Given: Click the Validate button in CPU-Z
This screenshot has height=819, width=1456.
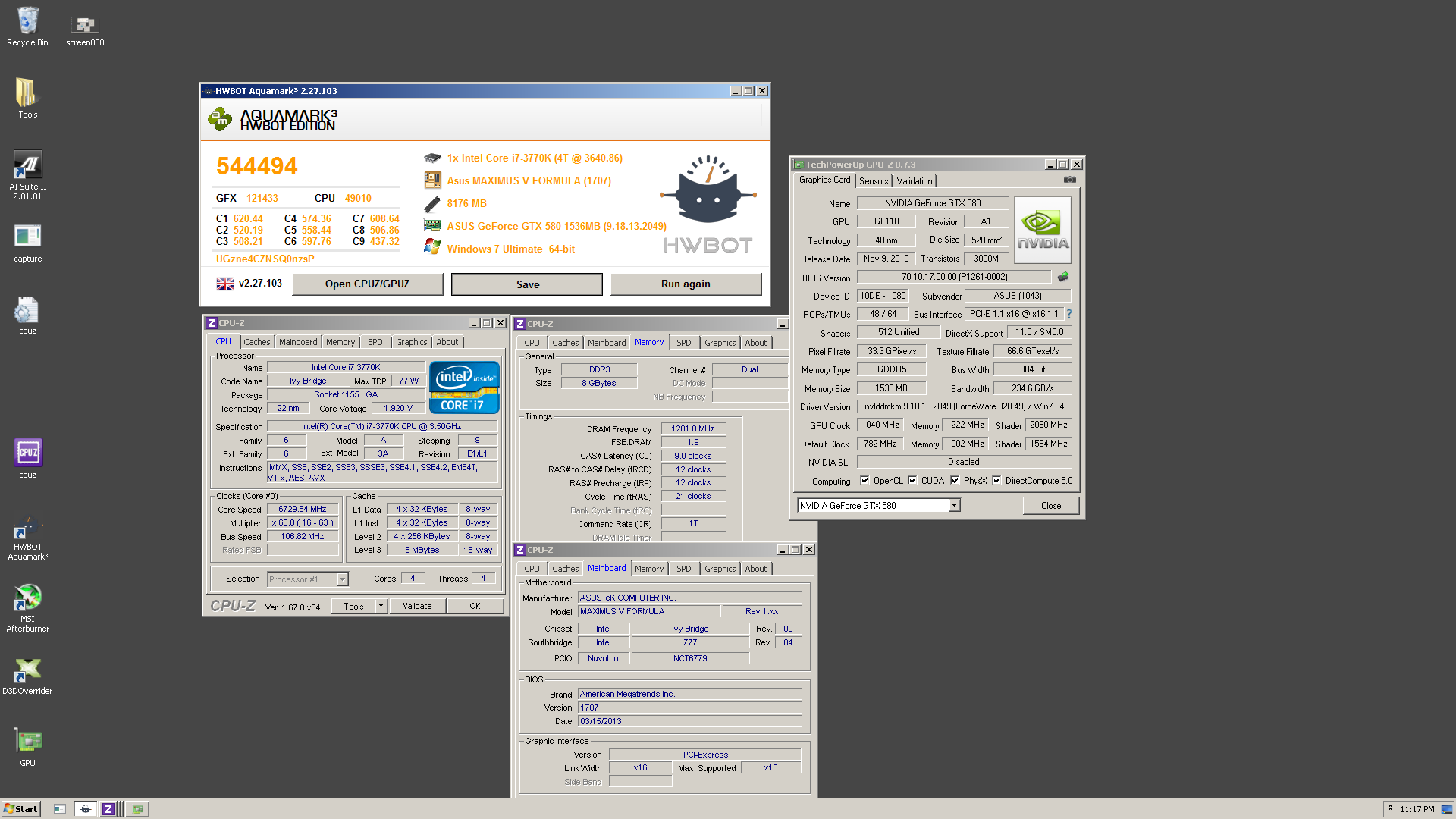Looking at the screenshot, I should [417, 606].
